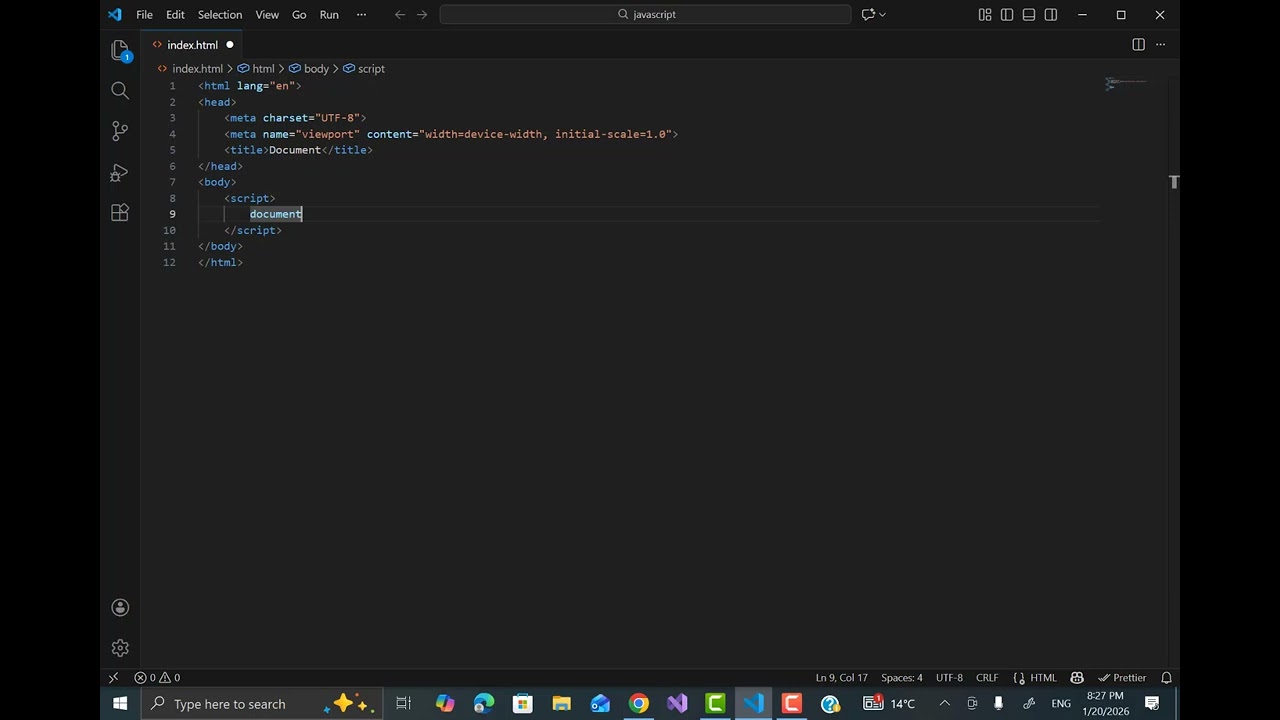Open editor More Actions ellipsis
Viewport: 1280px width, 720px height.
(1161, 45)
